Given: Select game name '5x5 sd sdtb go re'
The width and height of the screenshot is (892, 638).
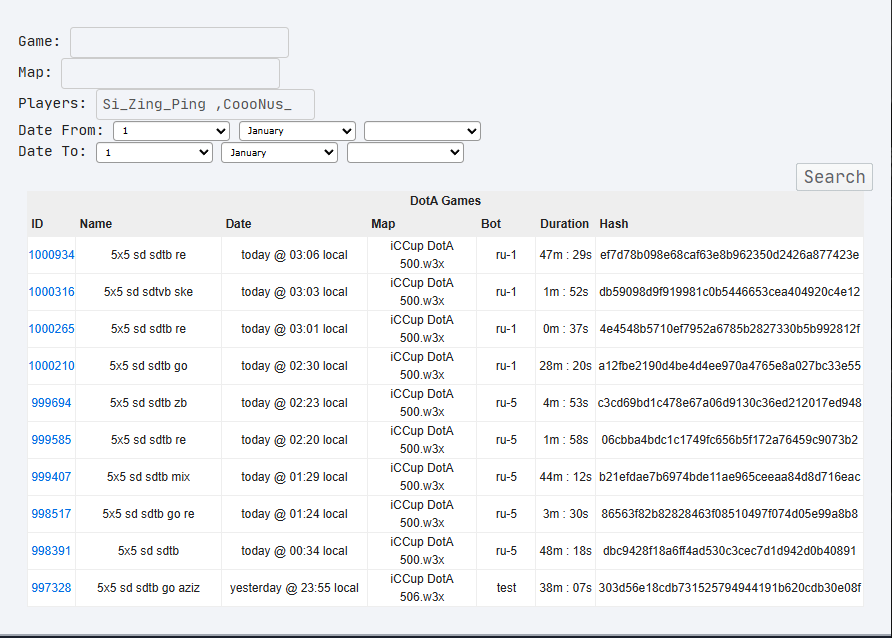Looking at the screenshot, I should coord(148,513).
